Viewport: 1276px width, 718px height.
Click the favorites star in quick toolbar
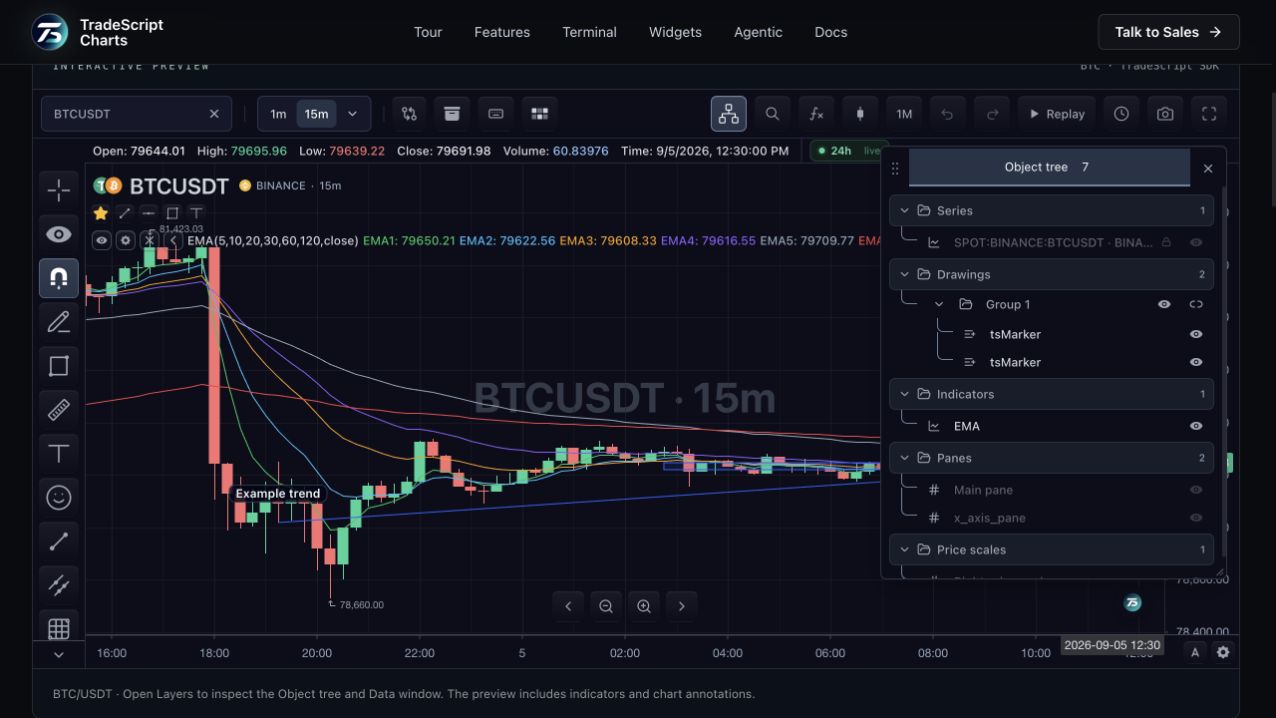pos(100,213)
